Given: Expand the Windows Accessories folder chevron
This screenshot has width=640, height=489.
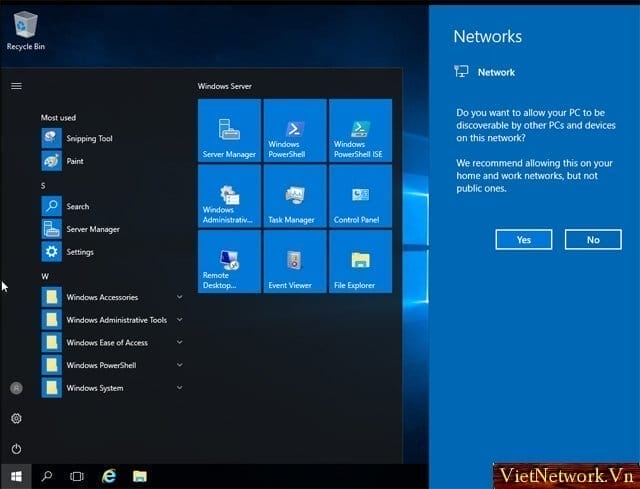Looking at the screenshot, I should coord(180,297).
